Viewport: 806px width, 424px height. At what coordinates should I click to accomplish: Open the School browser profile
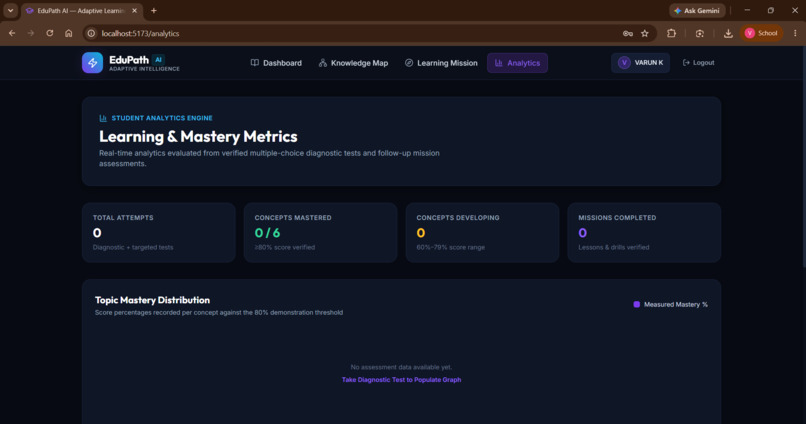point(761,33)
